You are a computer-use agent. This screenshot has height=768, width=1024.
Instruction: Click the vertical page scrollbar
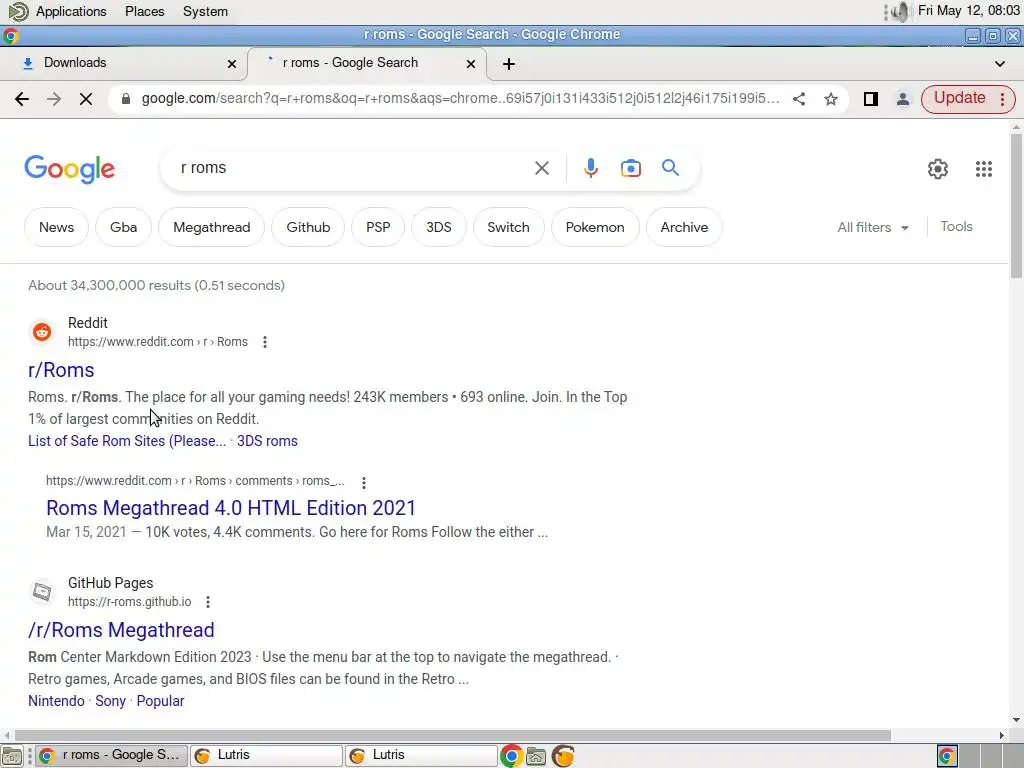pos(1016,206)
